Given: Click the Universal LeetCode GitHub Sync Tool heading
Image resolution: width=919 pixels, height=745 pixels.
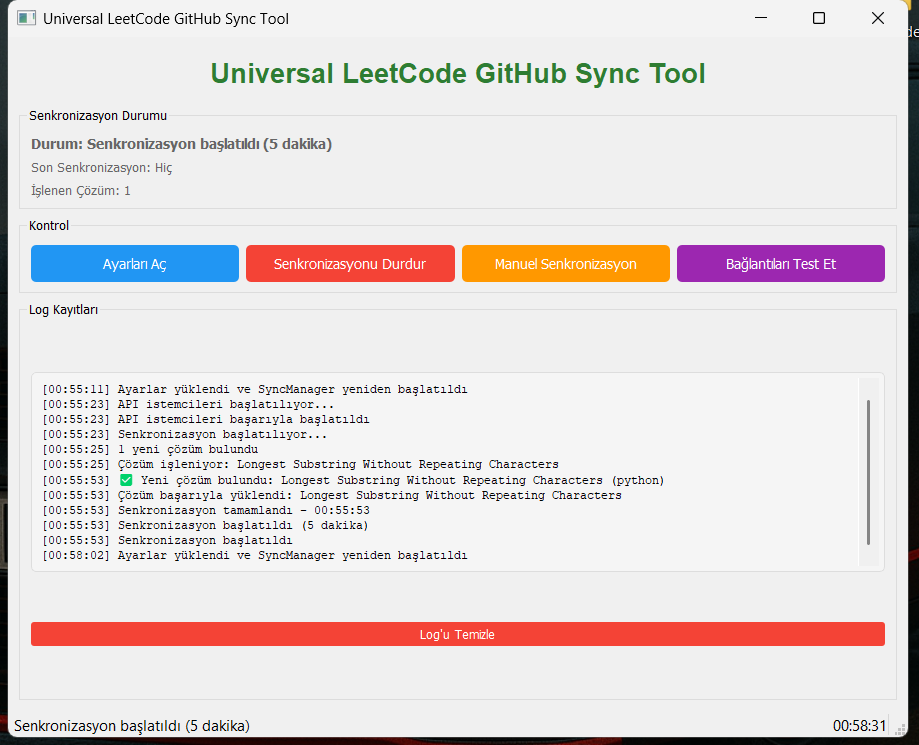Looking at the screenshot, I should (x=457, y=73).
